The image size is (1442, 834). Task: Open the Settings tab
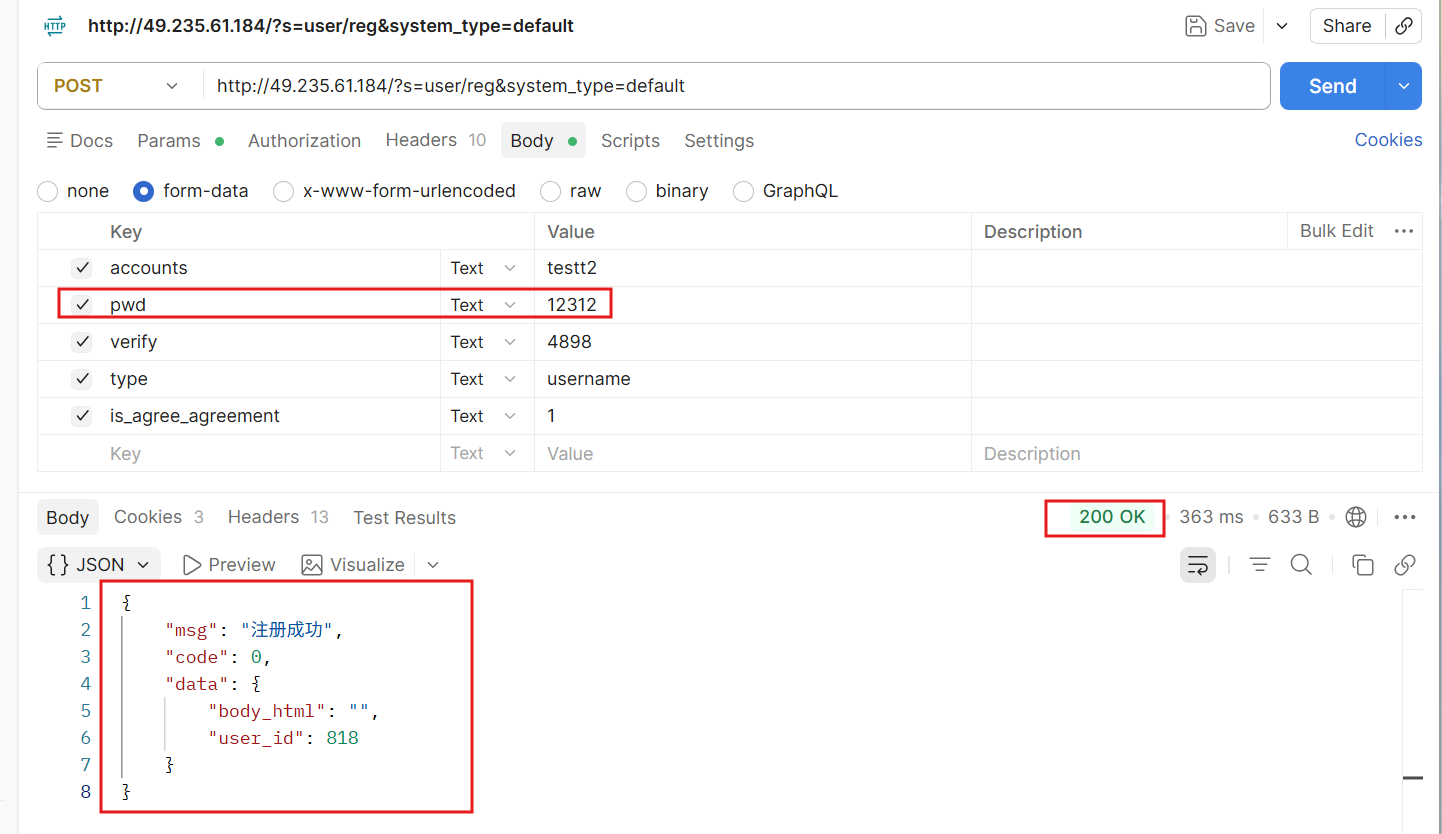[x=719, y=141]
